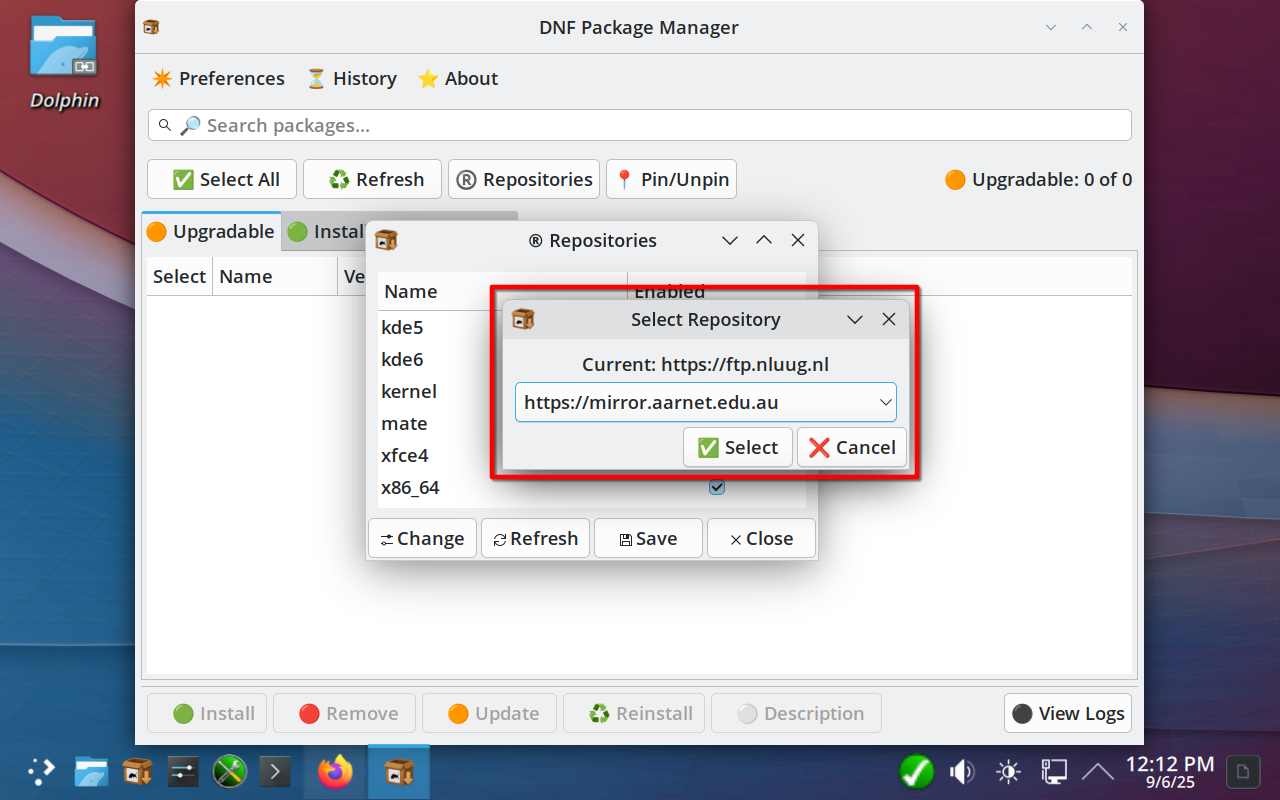This screenshot has width=1280, height=800.
Task: Open the network tray icon
Action: (1053, 771)
